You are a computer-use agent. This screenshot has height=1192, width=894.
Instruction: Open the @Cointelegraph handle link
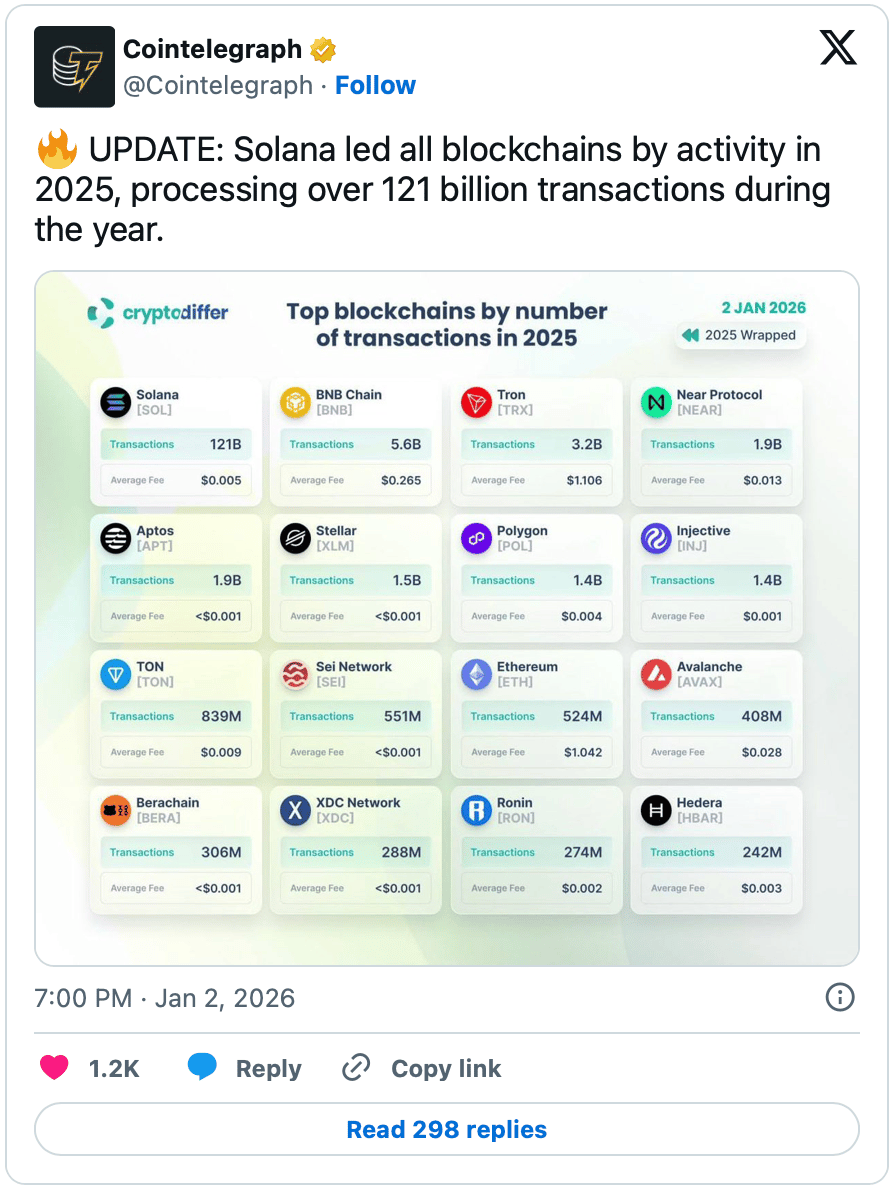218,85
